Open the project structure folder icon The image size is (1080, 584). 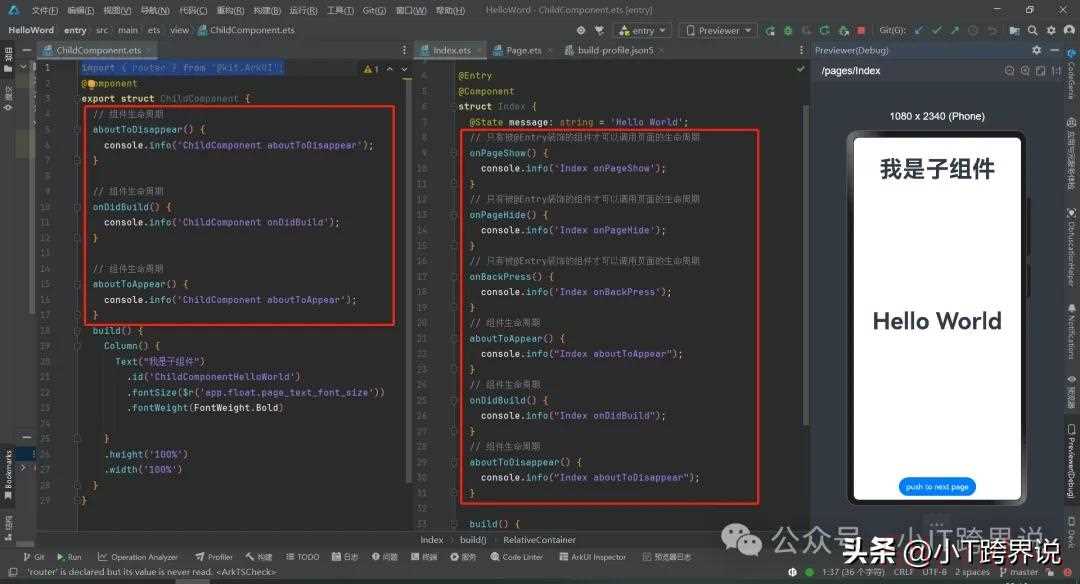[x=1015, y=30]
